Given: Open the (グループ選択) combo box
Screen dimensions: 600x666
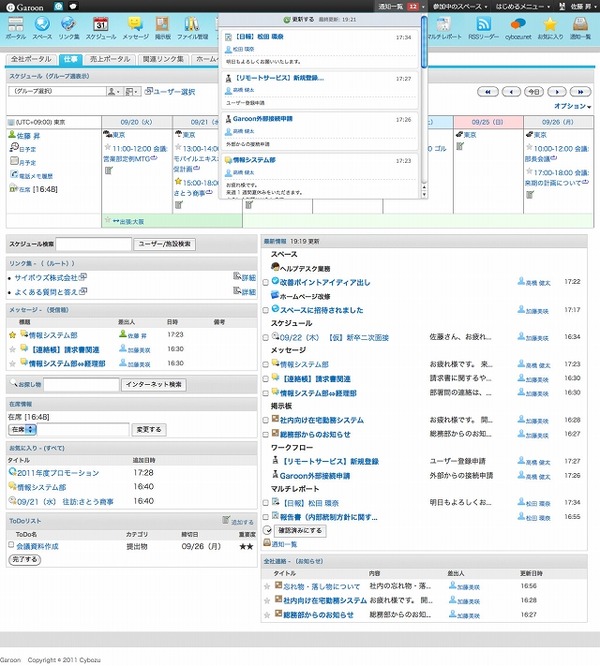Looking at the screenshot, I should coord(56,91).
